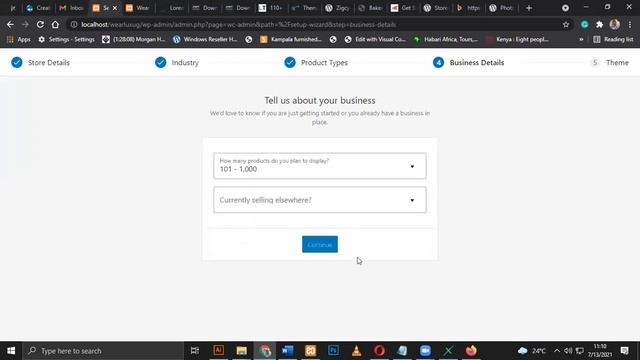
Task: Go to the Store Details step
Action: pyautogui.click(x=40, y=62)
